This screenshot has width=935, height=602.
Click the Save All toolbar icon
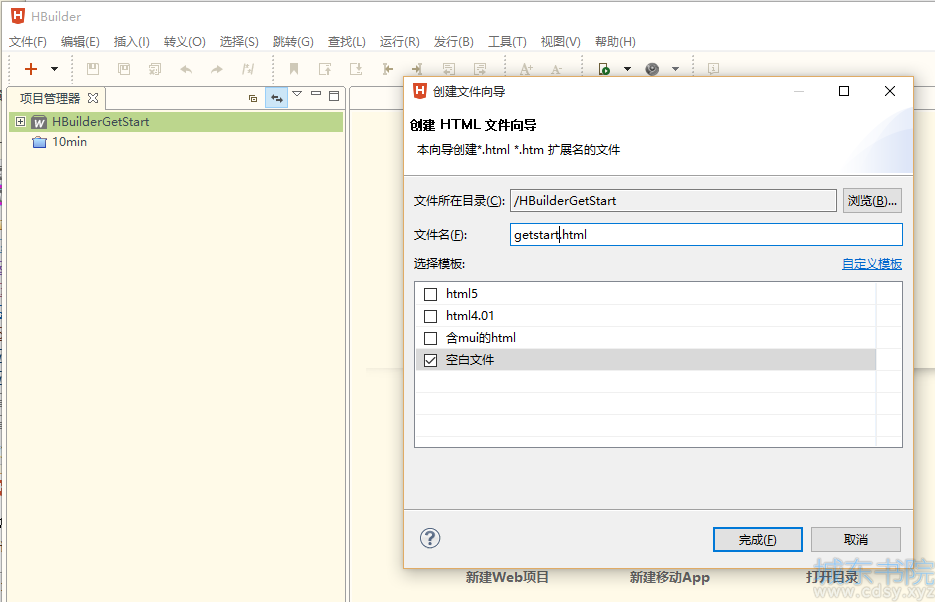(x=155, y=69)
